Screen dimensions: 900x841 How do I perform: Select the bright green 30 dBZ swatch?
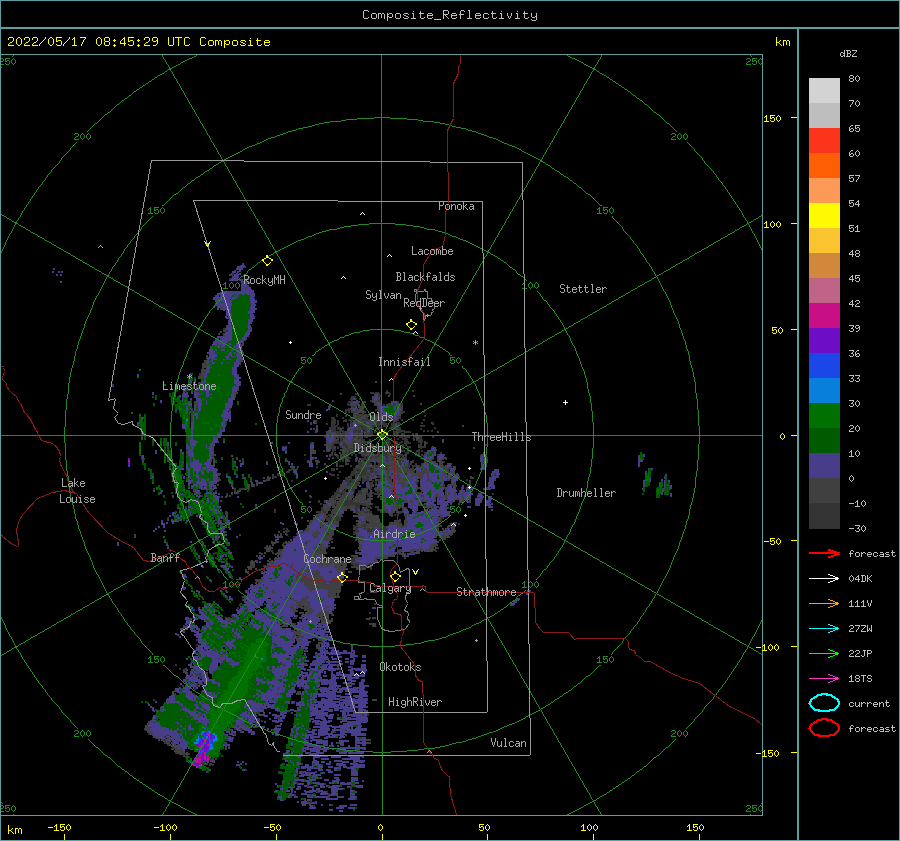(824, 415)
